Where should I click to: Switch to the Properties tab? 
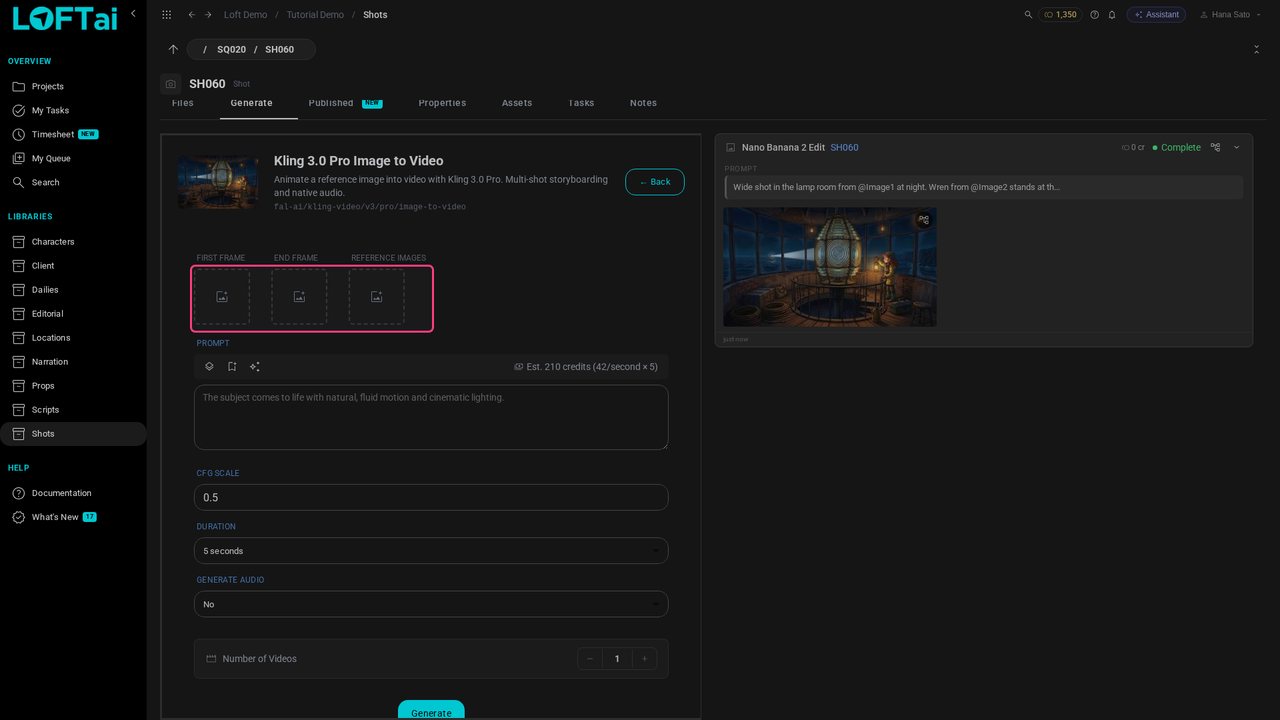click(x=442, y=103)
